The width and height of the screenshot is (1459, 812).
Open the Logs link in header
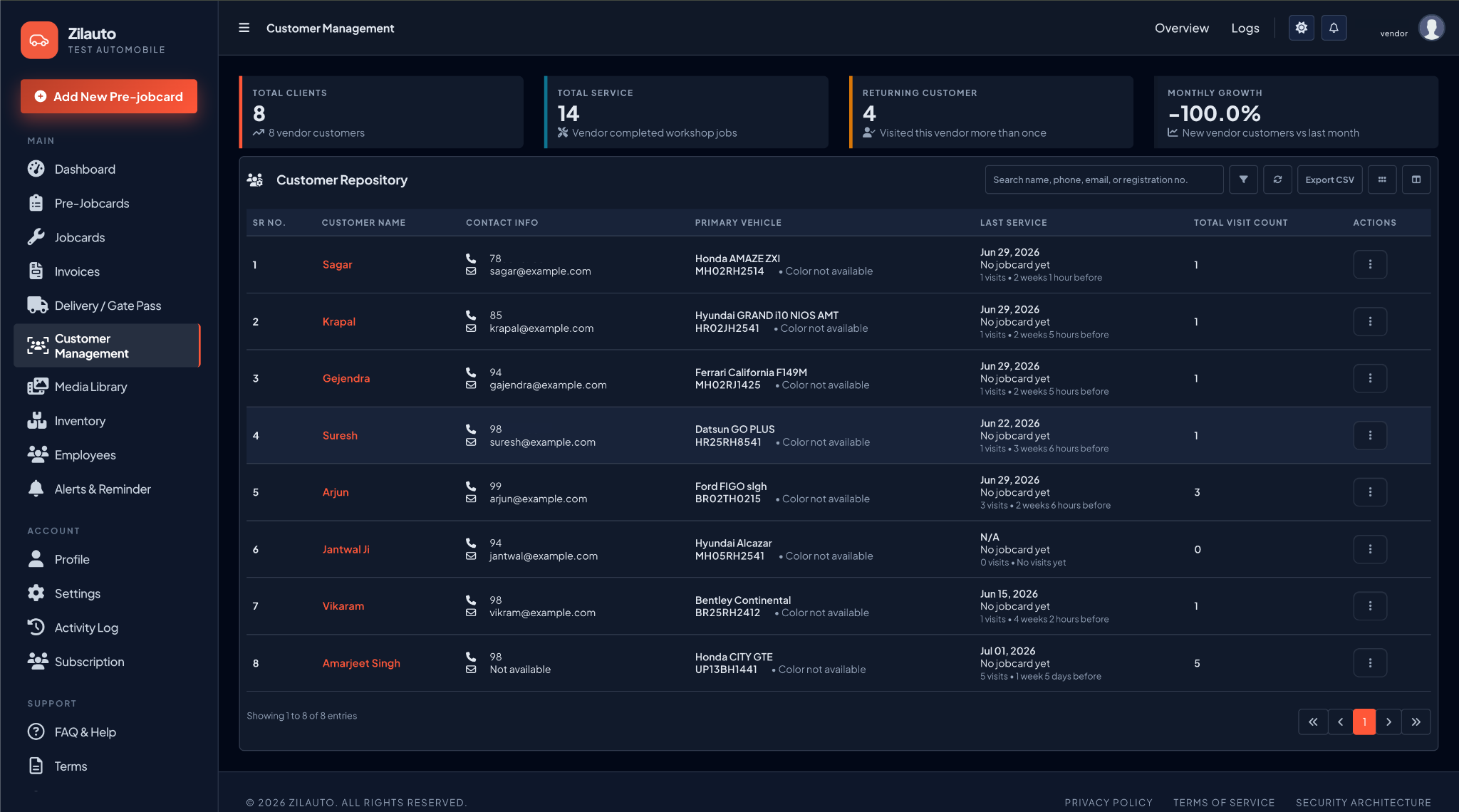click(1245, 28)
